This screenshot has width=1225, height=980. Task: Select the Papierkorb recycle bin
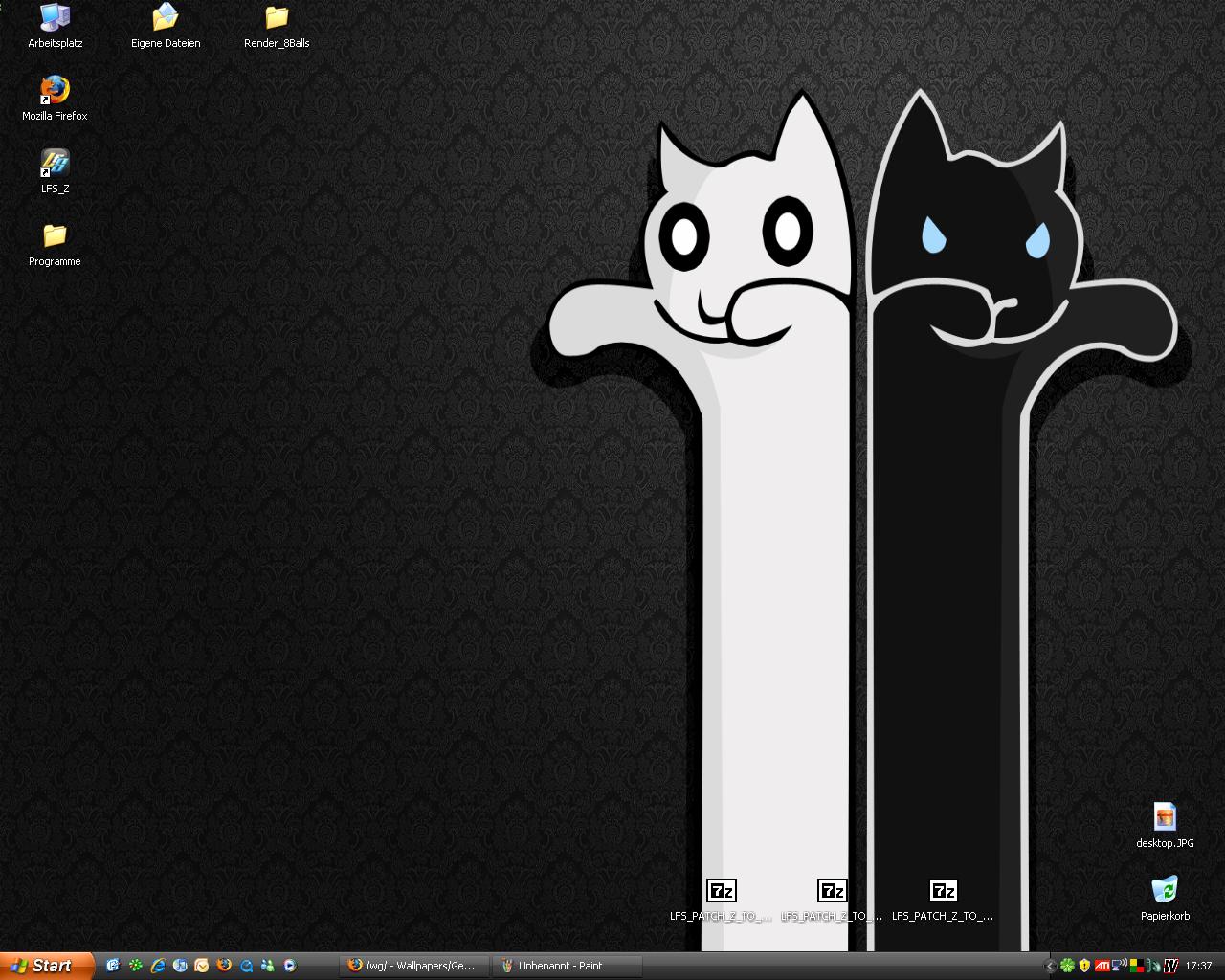coord(1165,899)
